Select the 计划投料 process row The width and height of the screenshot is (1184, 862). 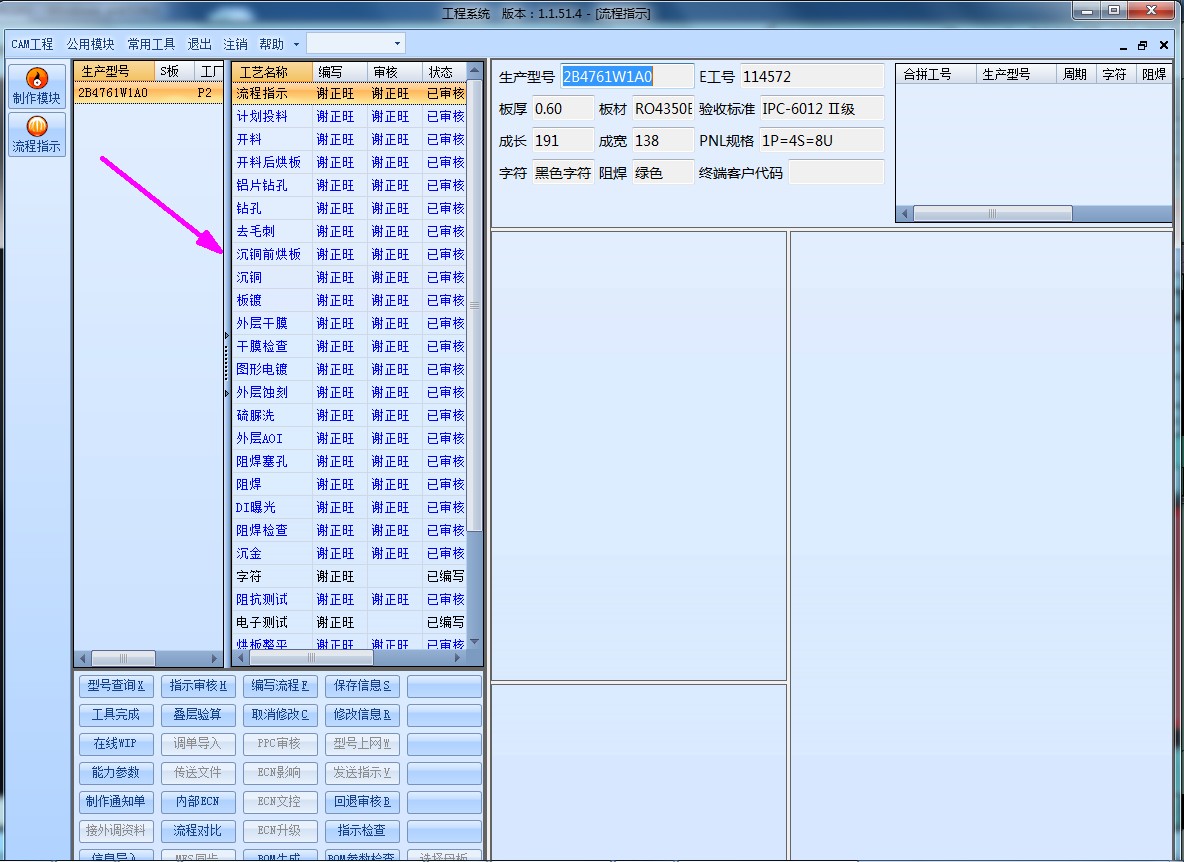pyautogui.click(x=350, y=116)
